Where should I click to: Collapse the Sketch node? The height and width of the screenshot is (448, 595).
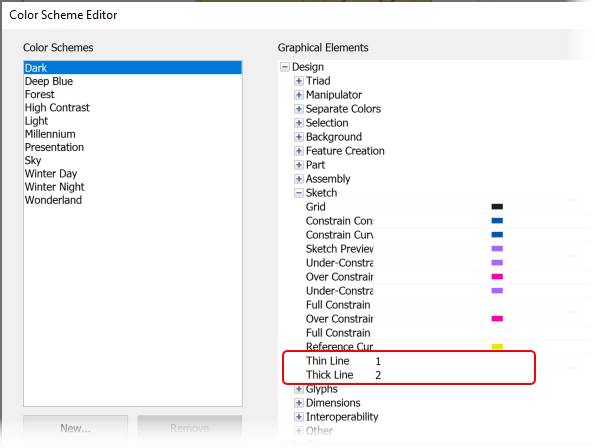299,193
